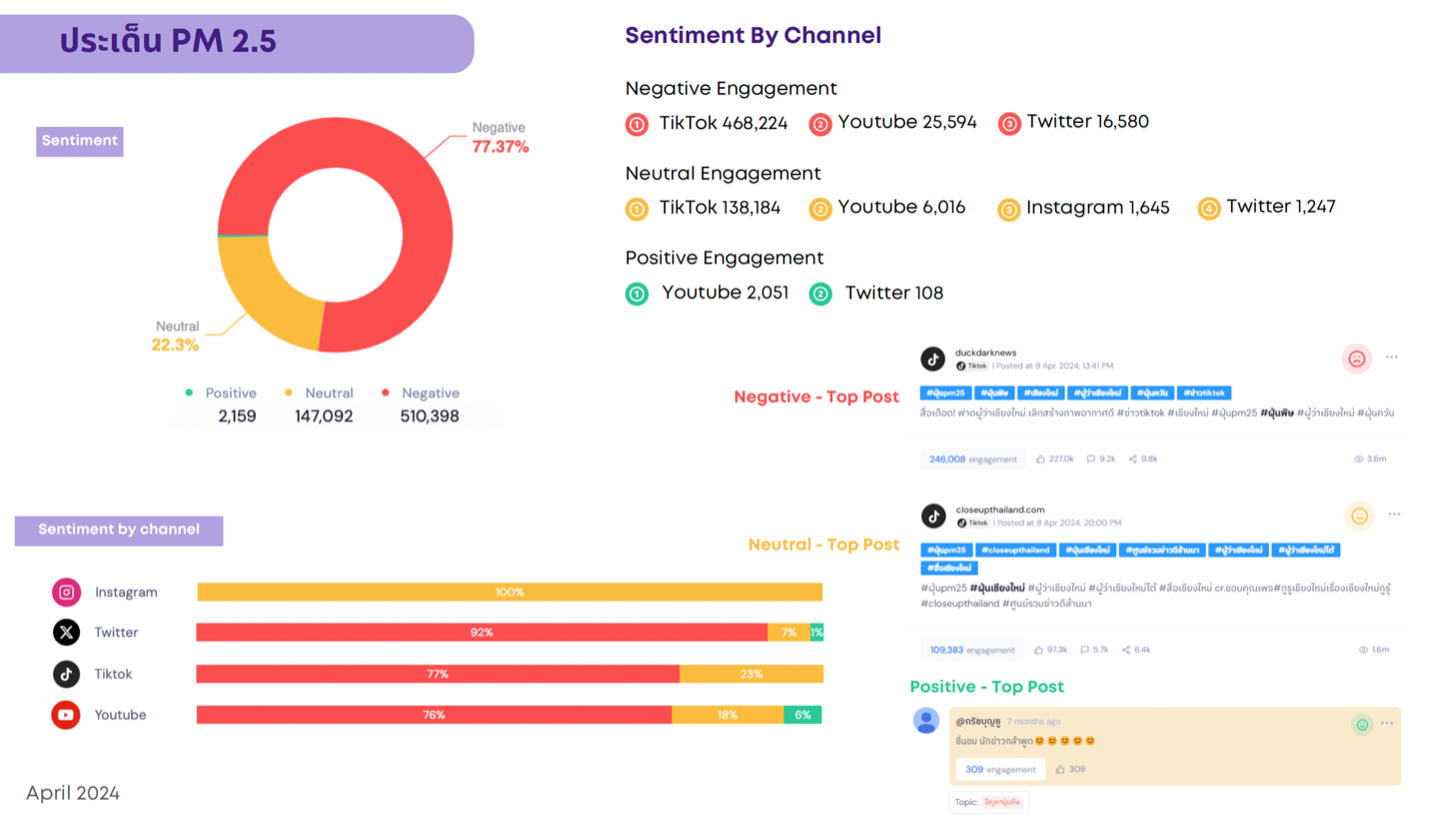Toggle the Neutral legend item under the chart
The image size is (1430, 818).
[x=321, y=393]
